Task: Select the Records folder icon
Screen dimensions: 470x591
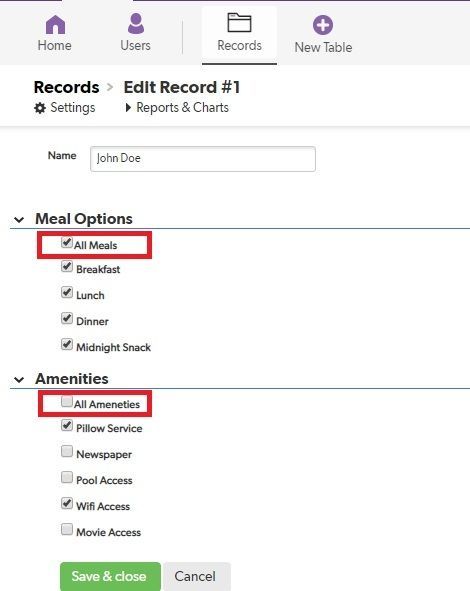Action: 239,23
